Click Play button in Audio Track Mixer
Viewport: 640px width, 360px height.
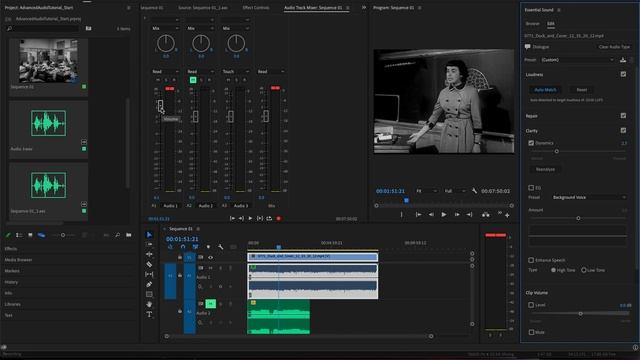[x=250, y=218]
